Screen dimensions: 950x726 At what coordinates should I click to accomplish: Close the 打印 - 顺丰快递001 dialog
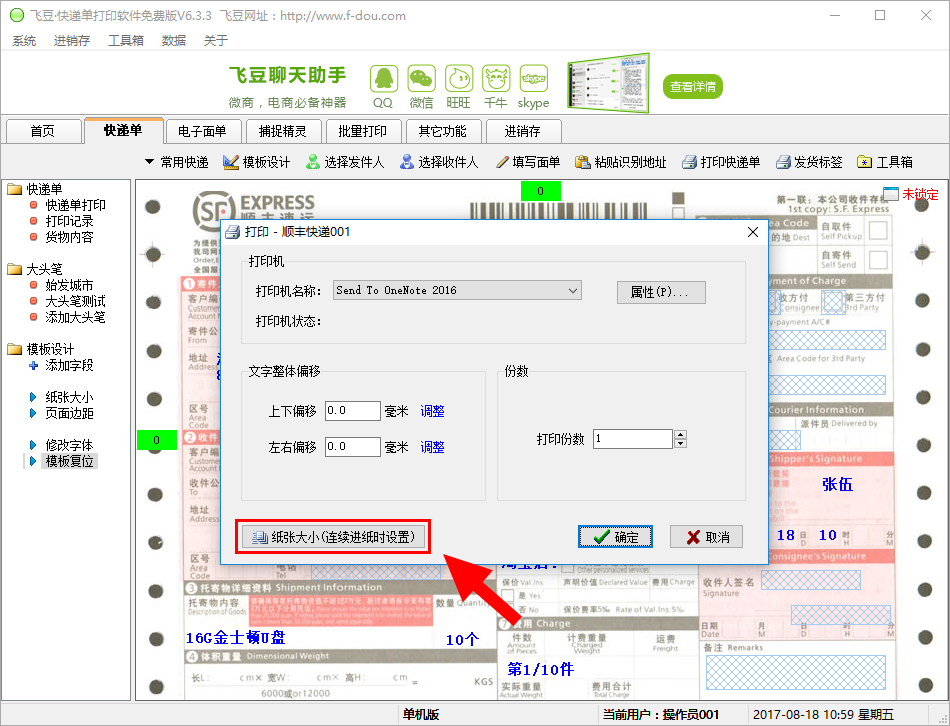point(753,232)
